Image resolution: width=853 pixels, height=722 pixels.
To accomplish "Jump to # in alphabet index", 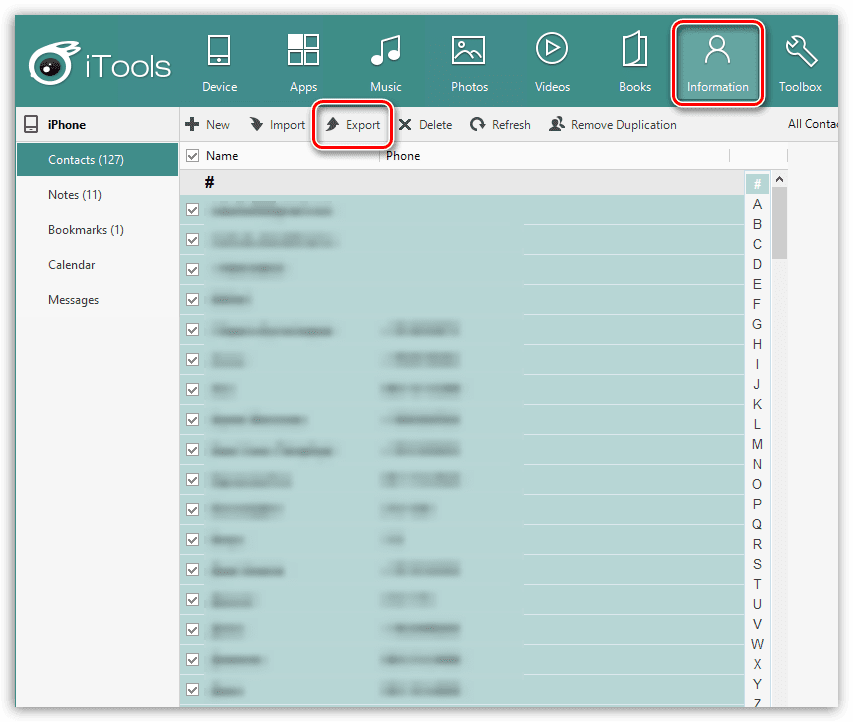I will pos(757,184).
